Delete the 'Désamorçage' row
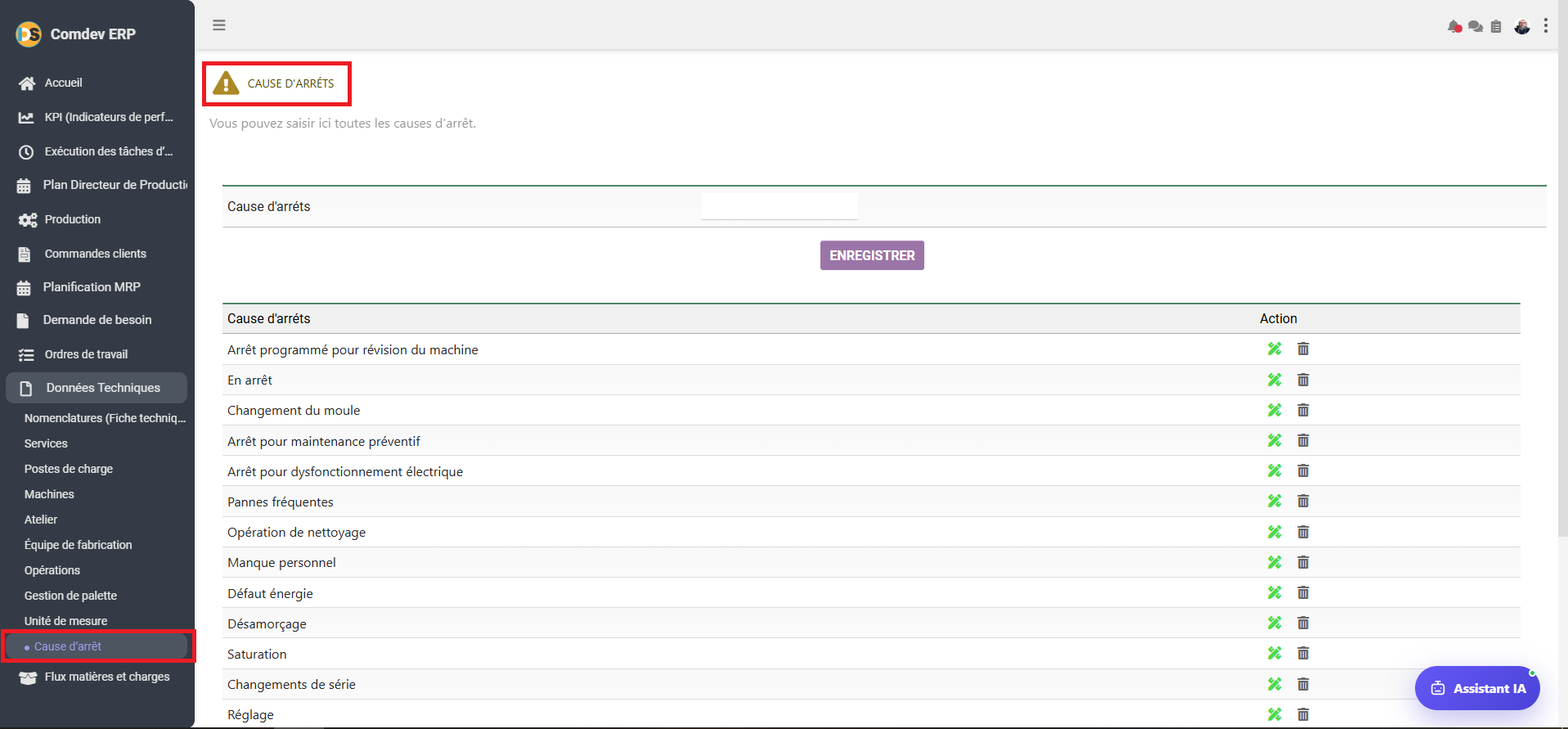 (x=1303, y=623)
